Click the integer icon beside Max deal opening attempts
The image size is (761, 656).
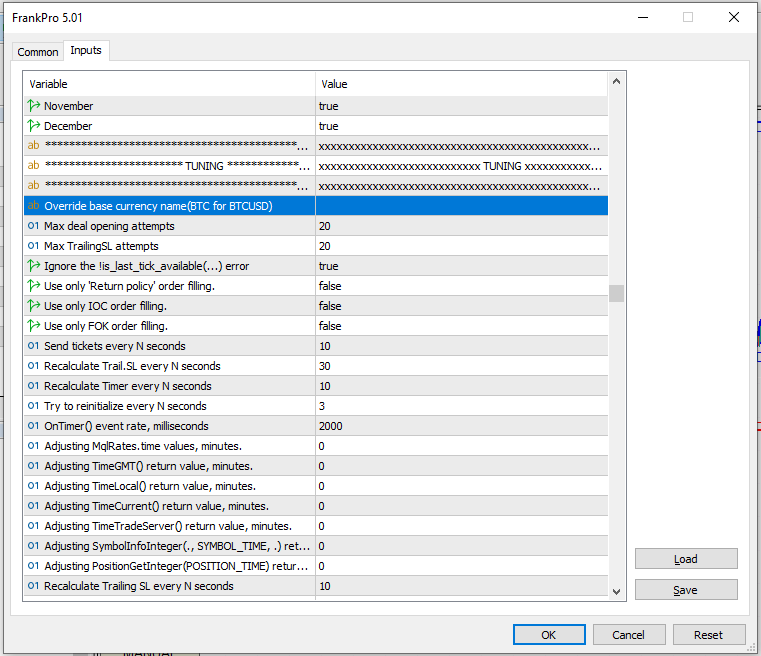[x=33, y=226]
